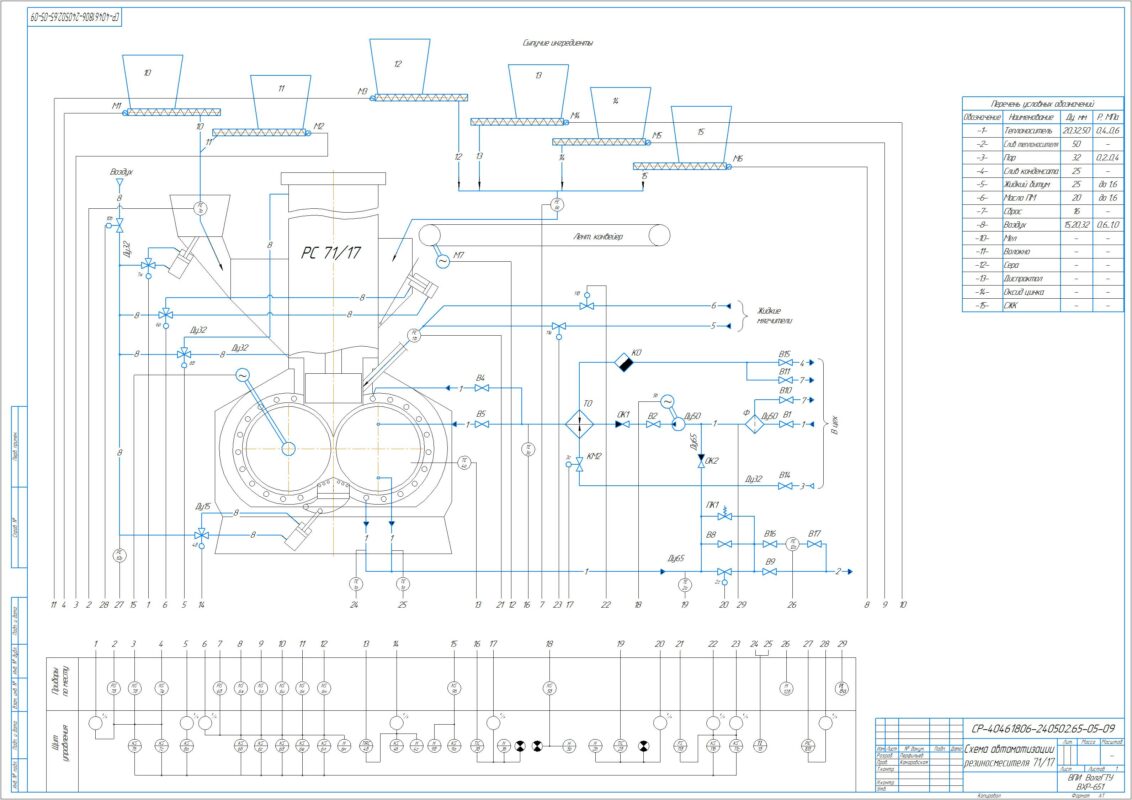The width and height of the screenshot is (1132, 800).
Task: Click screw conveyor motor label M3
Action: coord(363,92)
